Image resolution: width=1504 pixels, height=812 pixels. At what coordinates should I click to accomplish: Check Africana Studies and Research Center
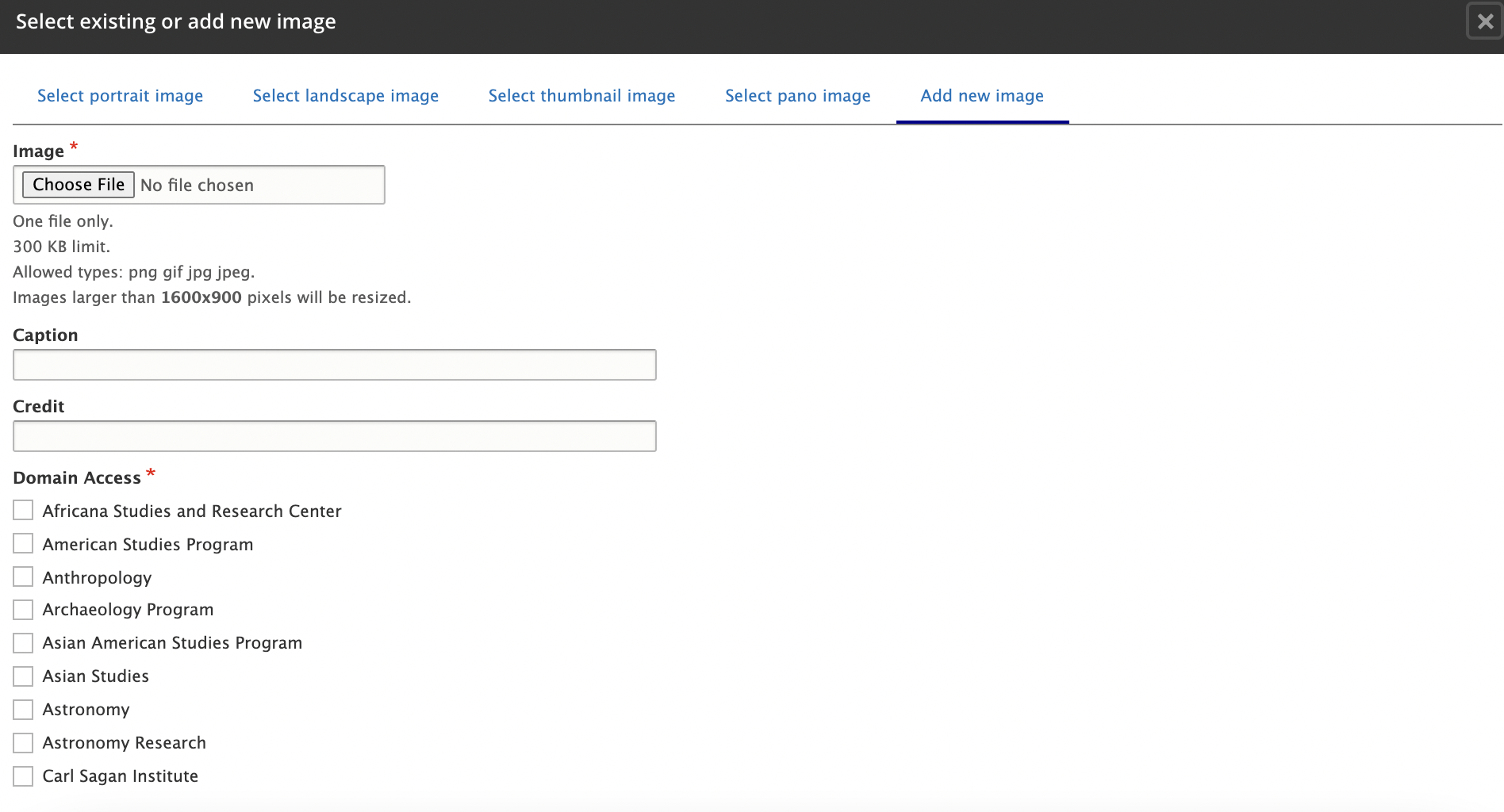click(x=23, y=510)
